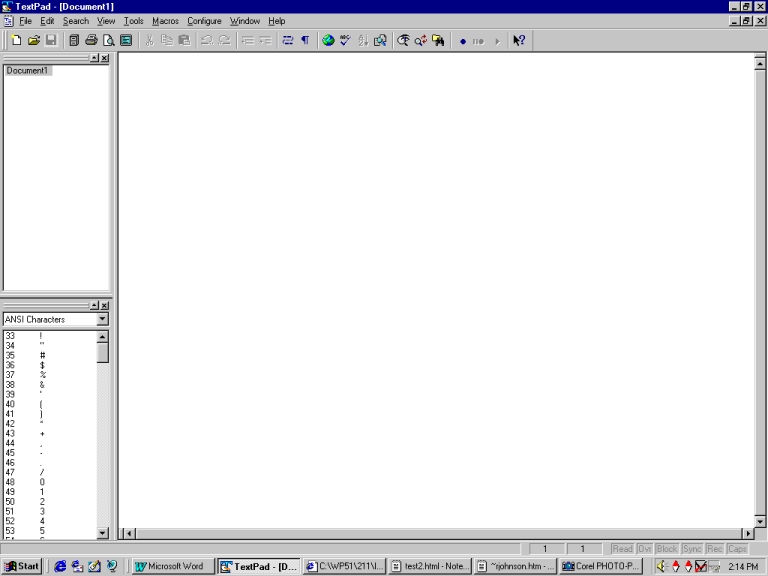Toggle visible spaces paragraph mark icon

coord(305,41)
